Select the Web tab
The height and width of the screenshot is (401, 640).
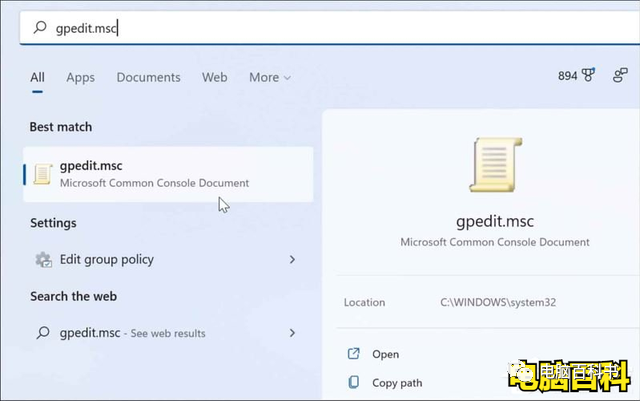click(x=215, y=77)
